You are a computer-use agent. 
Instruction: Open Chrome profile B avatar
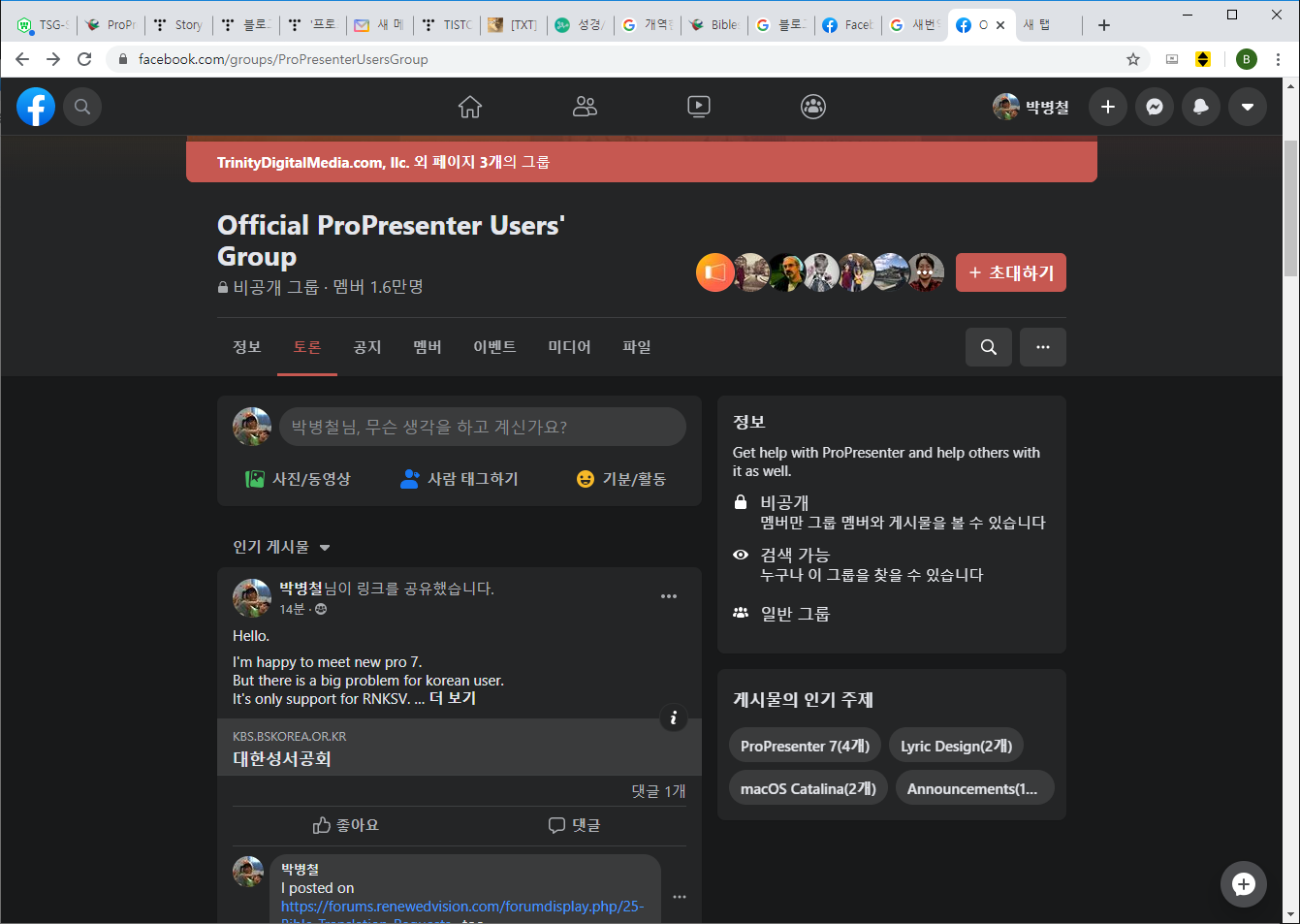[1247, 59]
